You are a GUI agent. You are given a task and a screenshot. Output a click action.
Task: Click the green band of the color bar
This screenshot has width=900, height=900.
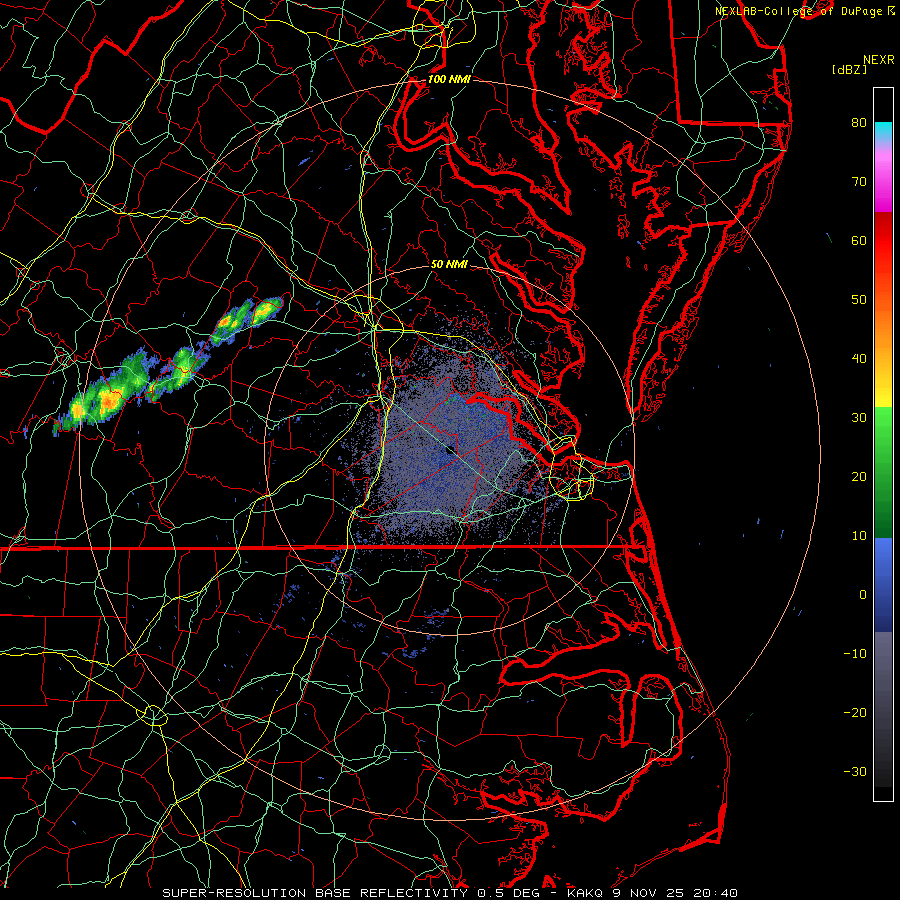[x=883, y=472]
